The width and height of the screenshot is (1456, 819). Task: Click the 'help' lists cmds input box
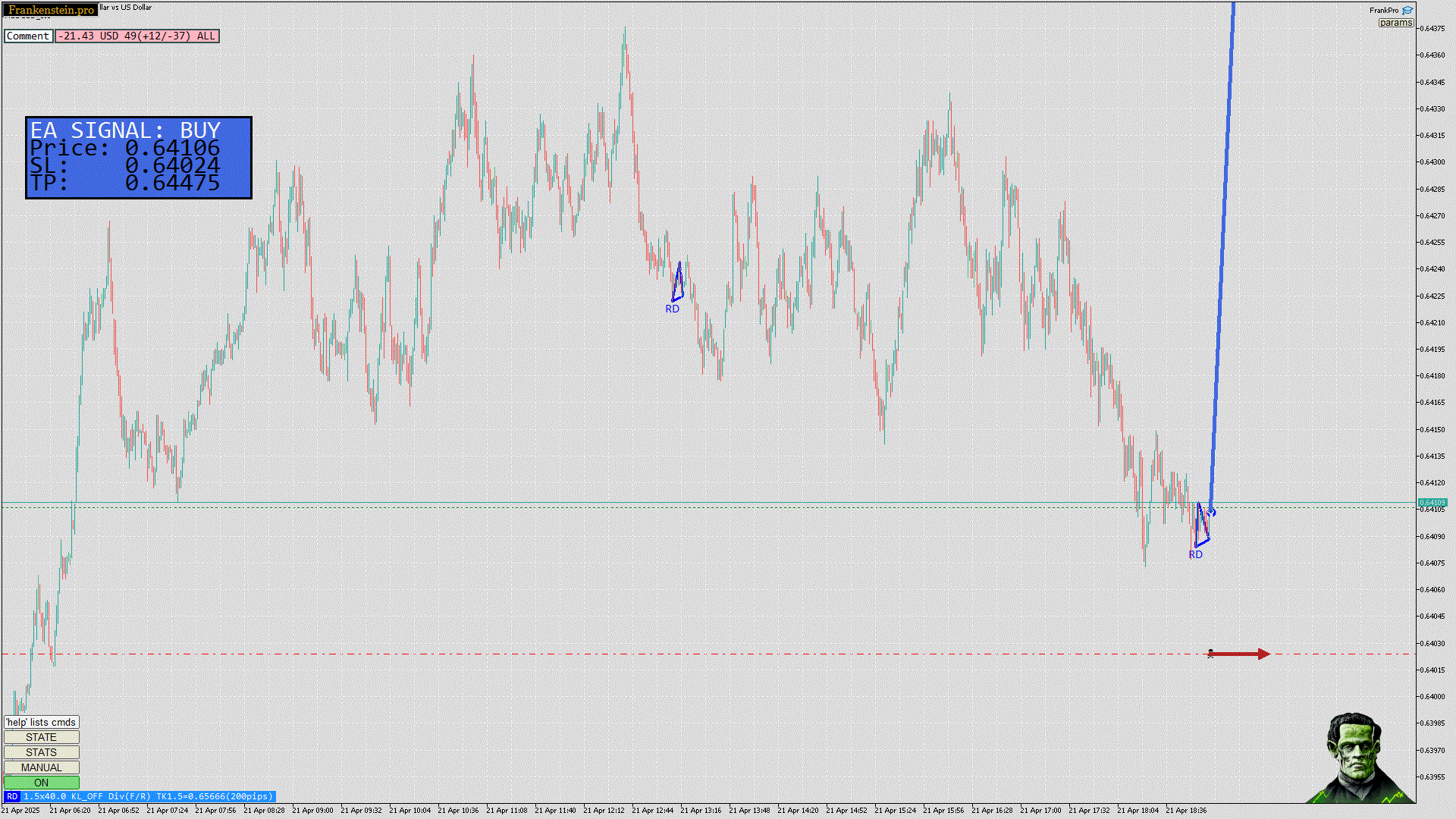[x=41, y=722]
